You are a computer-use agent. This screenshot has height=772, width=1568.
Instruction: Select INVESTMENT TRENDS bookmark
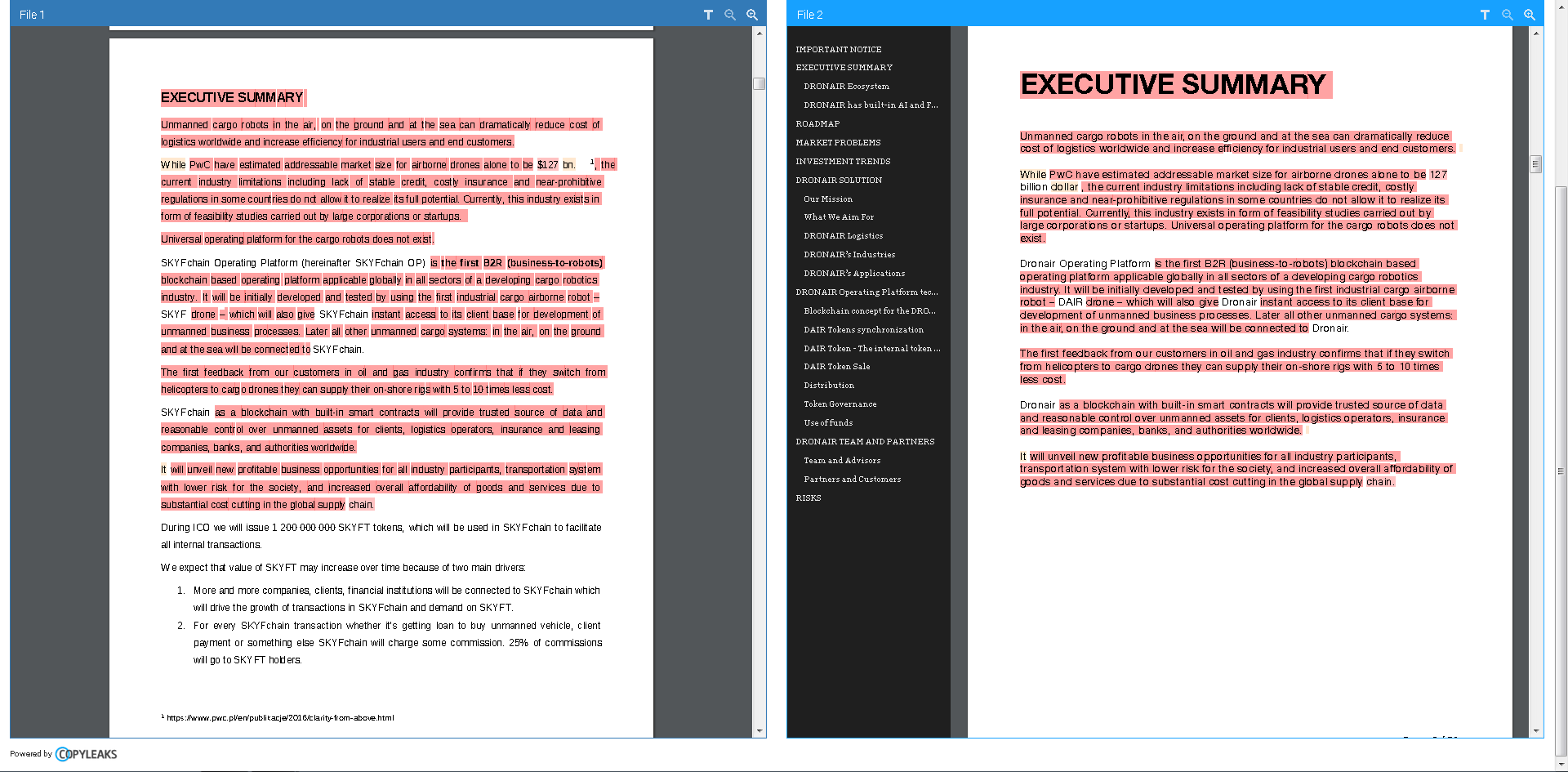(843, 162)
